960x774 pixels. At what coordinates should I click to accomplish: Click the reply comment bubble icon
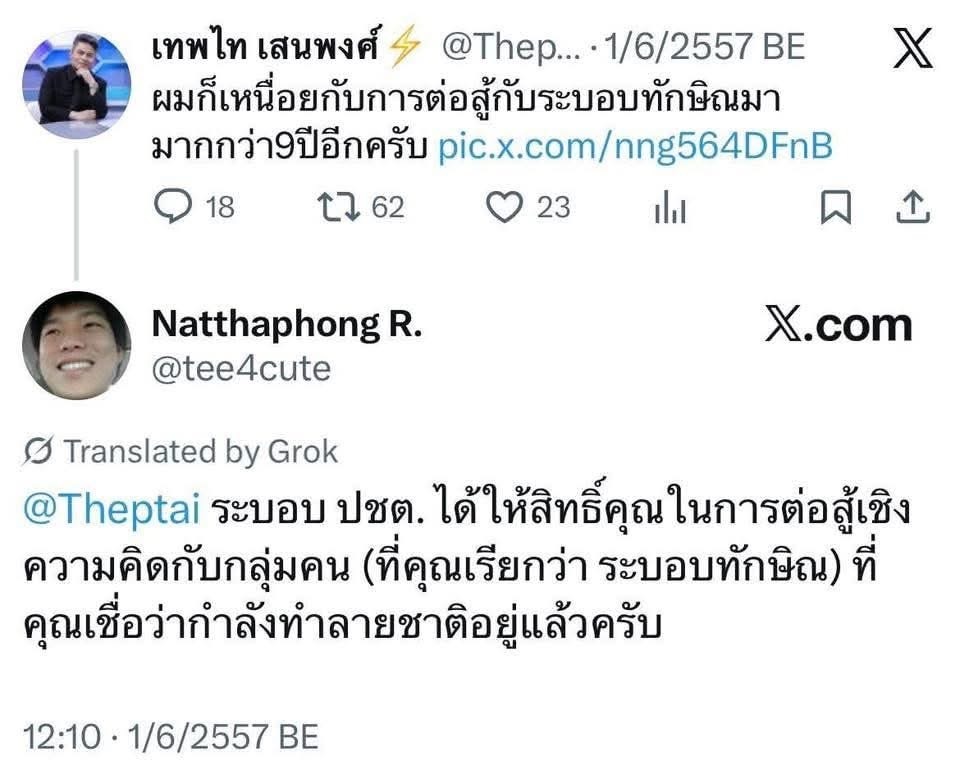(173, 207)
